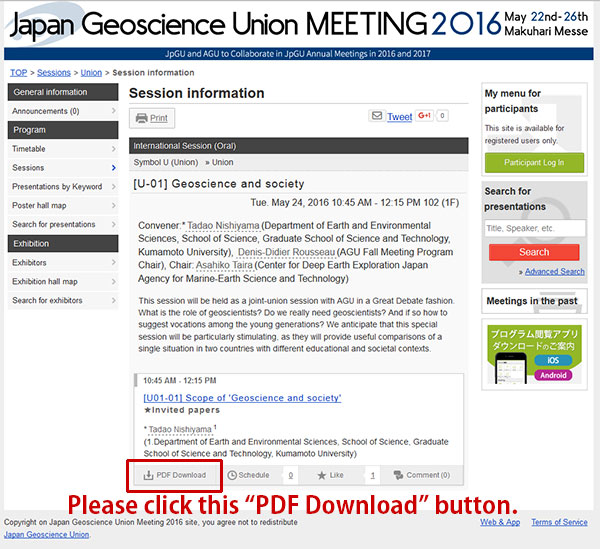Screen dimensions: 600x549
Task: Click the Tweet link
Action: pyautogui.click(x=399, y=117)
